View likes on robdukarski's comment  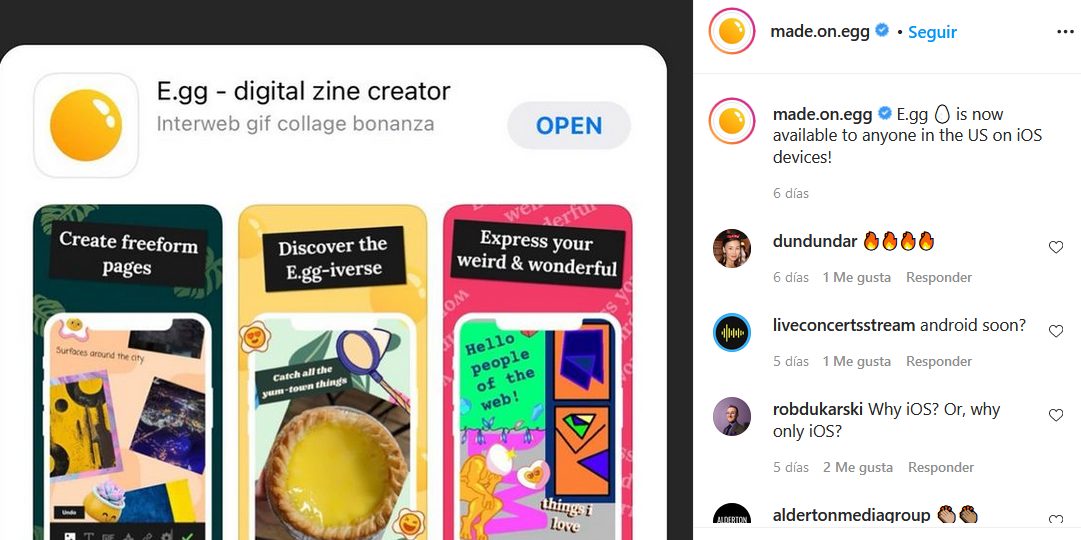(x=858, y=468)
